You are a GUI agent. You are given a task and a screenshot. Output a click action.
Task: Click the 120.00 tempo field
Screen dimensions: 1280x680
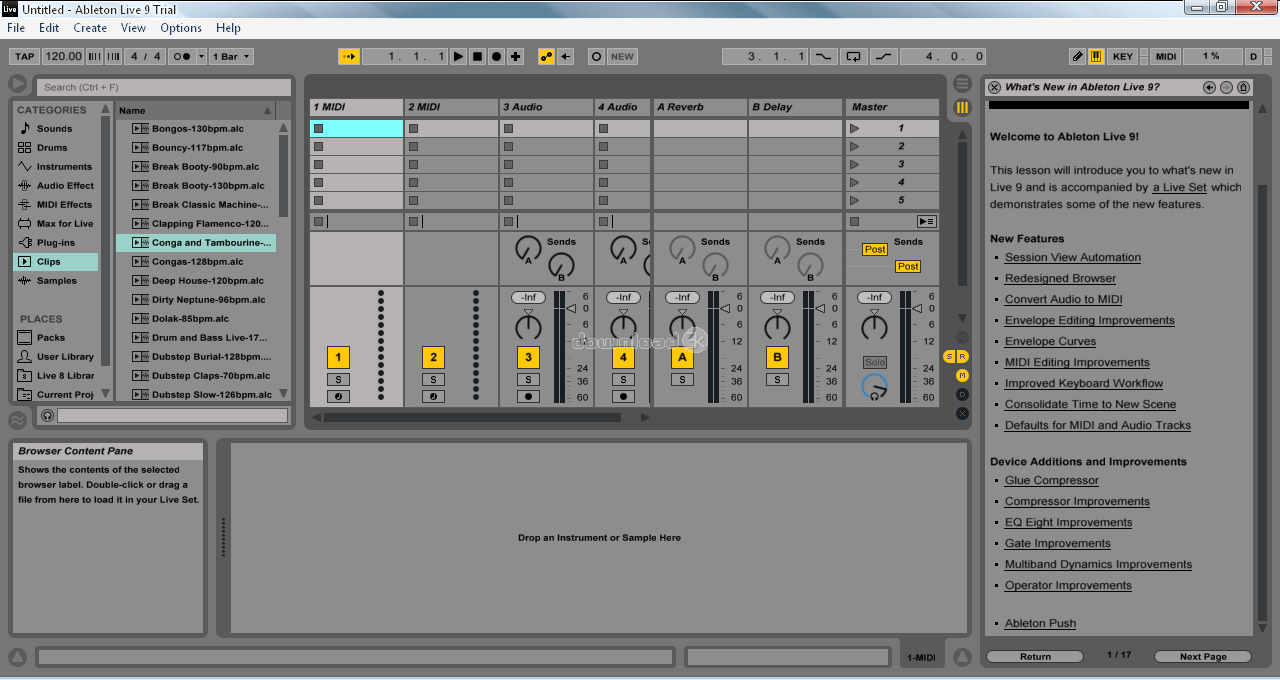(x=64, y=57)
